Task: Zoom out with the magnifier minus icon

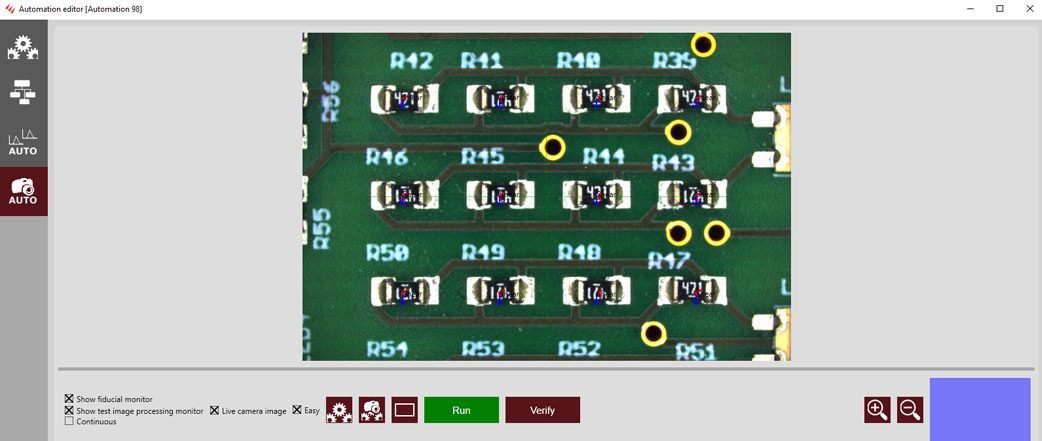Action: [910, 410]
